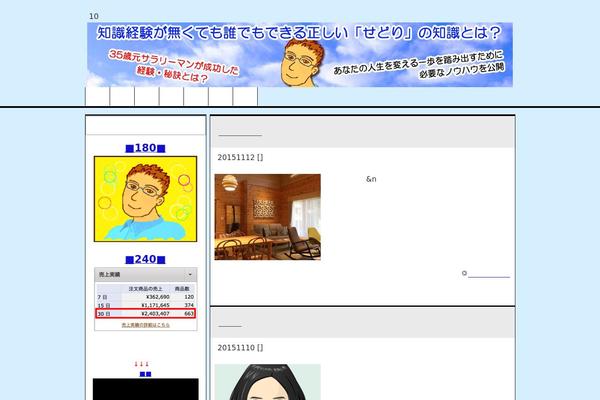Open the underlined title of the 20151112 post

[x=240, y=133]
